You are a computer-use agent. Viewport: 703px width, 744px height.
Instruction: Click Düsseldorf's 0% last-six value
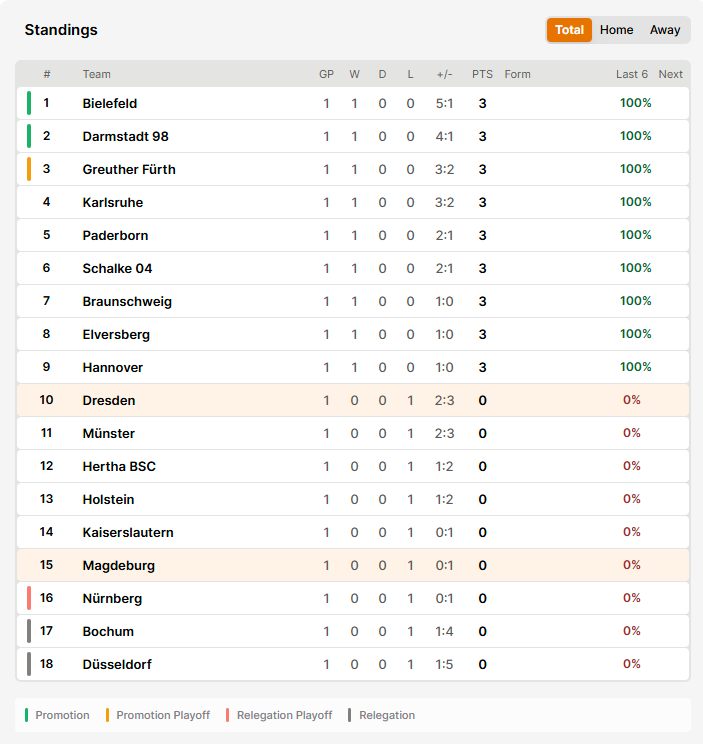click(x=631, y=664)
